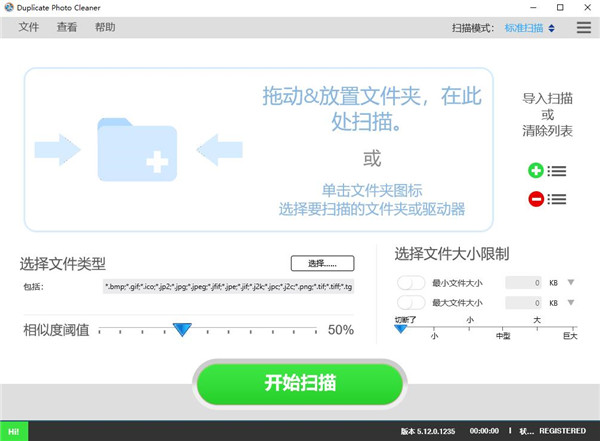
Task: Click the included file types field
Action: 228,286
